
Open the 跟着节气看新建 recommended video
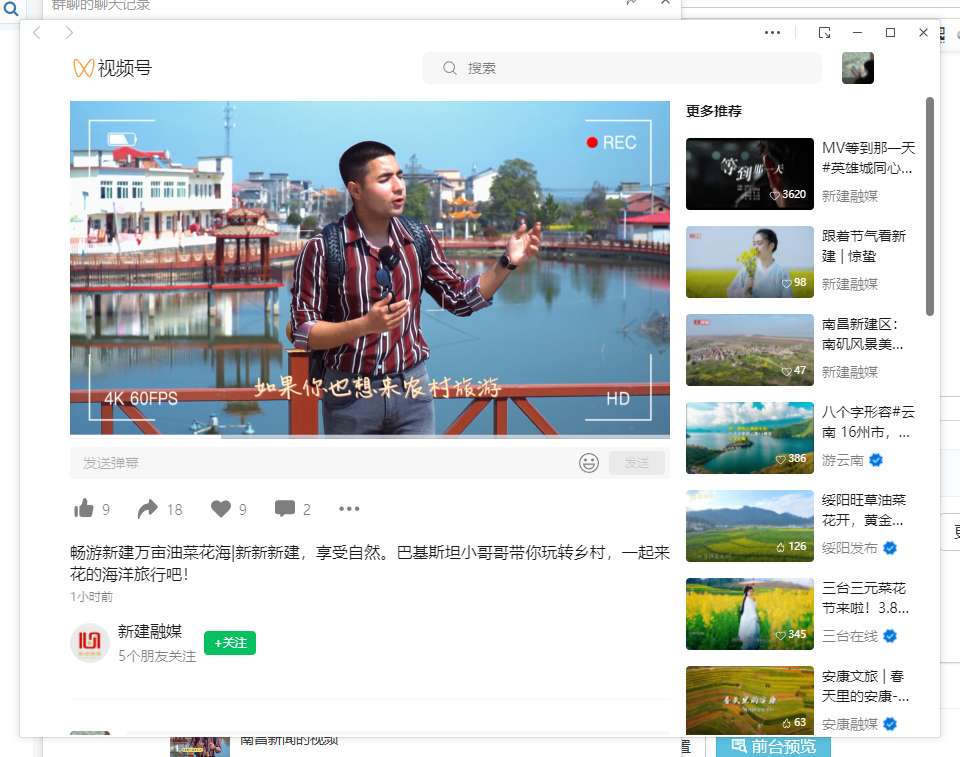coord(750,262)
